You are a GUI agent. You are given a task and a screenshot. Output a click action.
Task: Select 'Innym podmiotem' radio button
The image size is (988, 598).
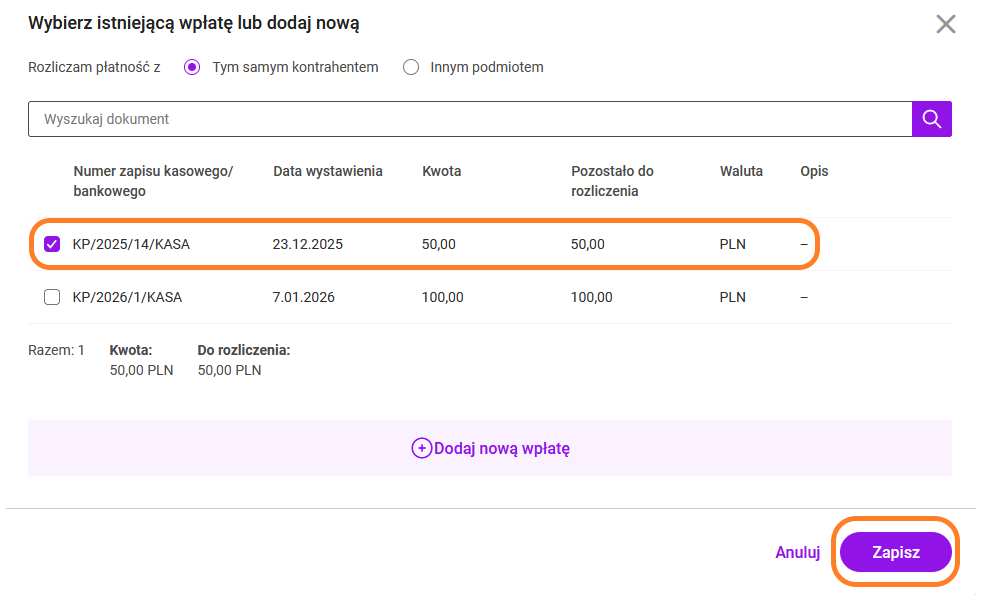coord(411,67)
